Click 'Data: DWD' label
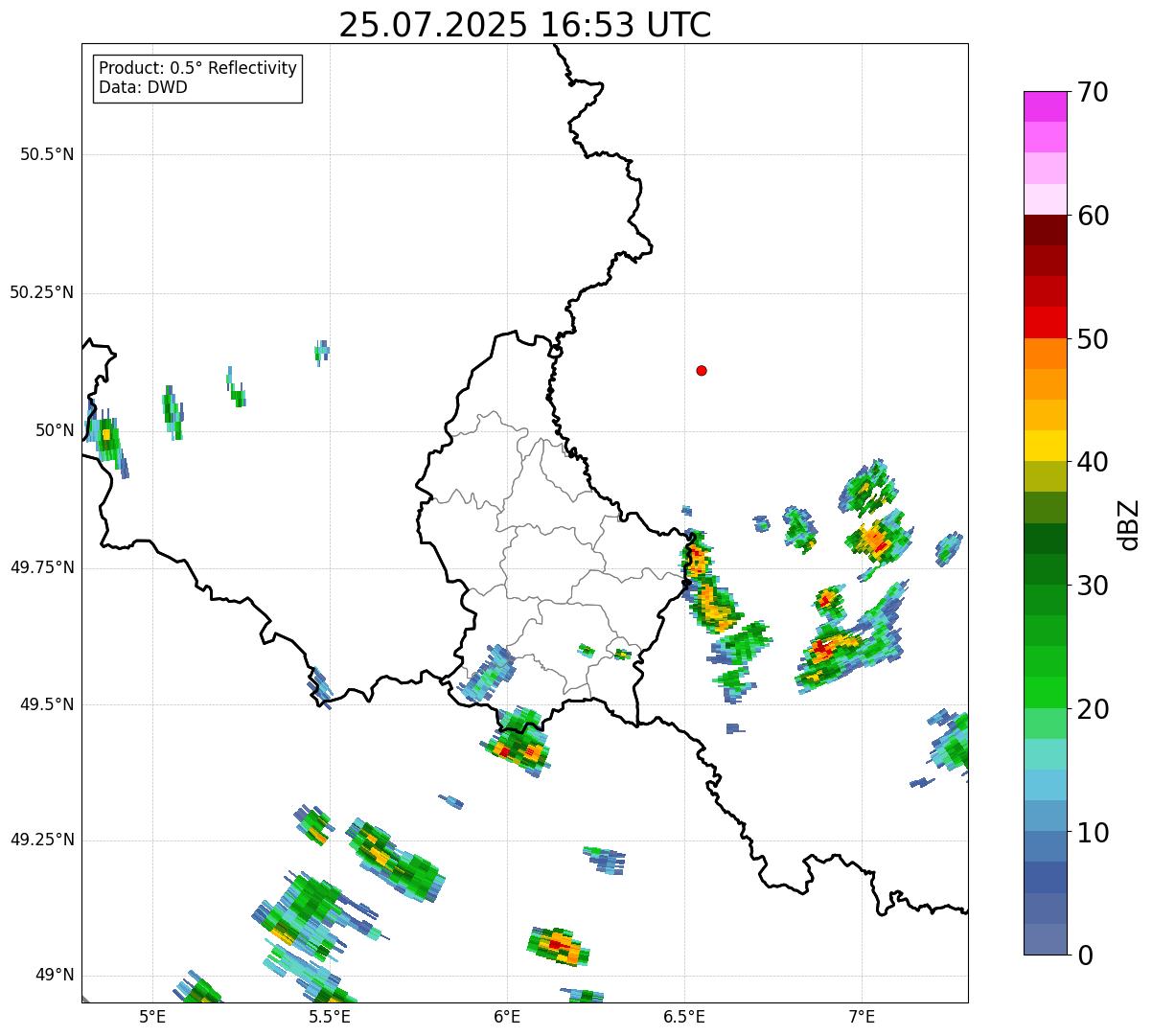The width and height of the screenshot is (1152, 1036). [x=143, y=87]
